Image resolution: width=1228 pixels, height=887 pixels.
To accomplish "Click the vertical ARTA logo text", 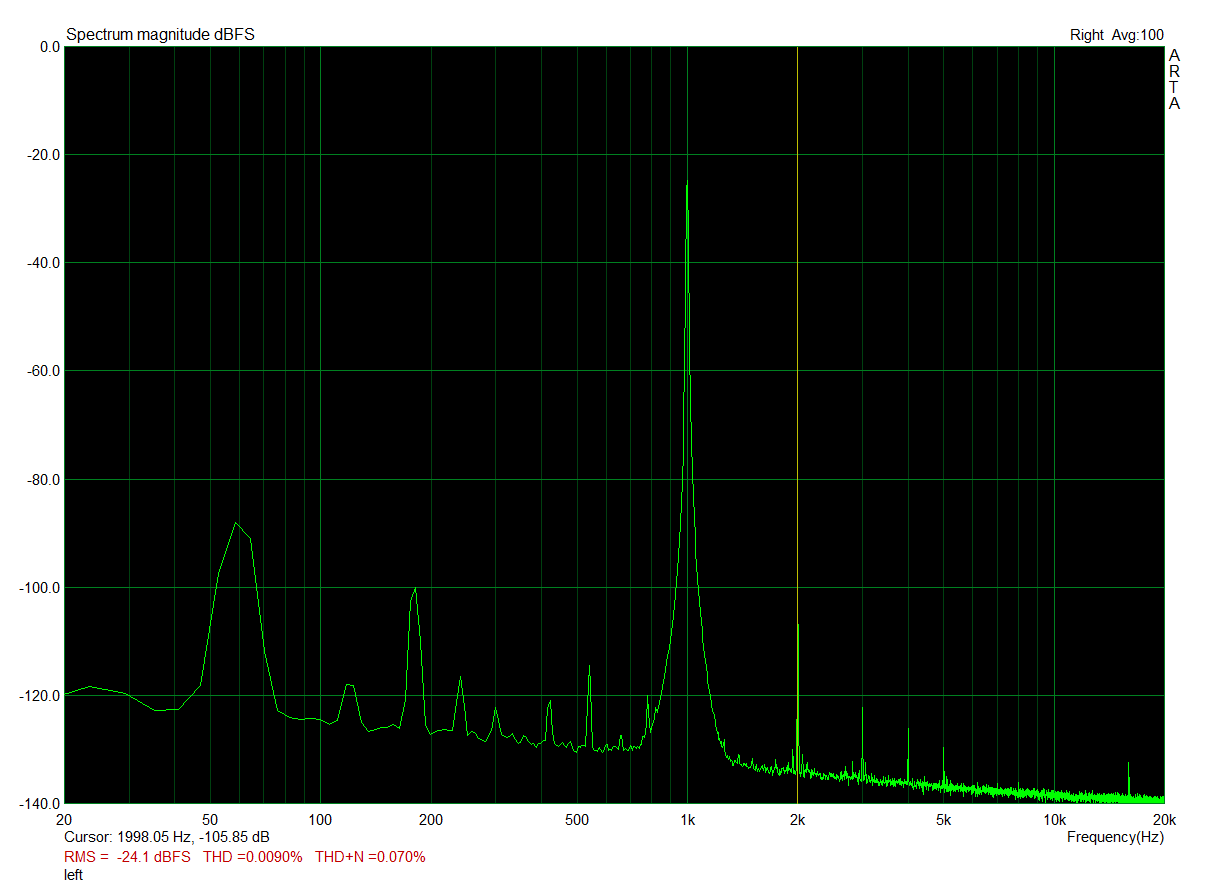I will 1175,79.
